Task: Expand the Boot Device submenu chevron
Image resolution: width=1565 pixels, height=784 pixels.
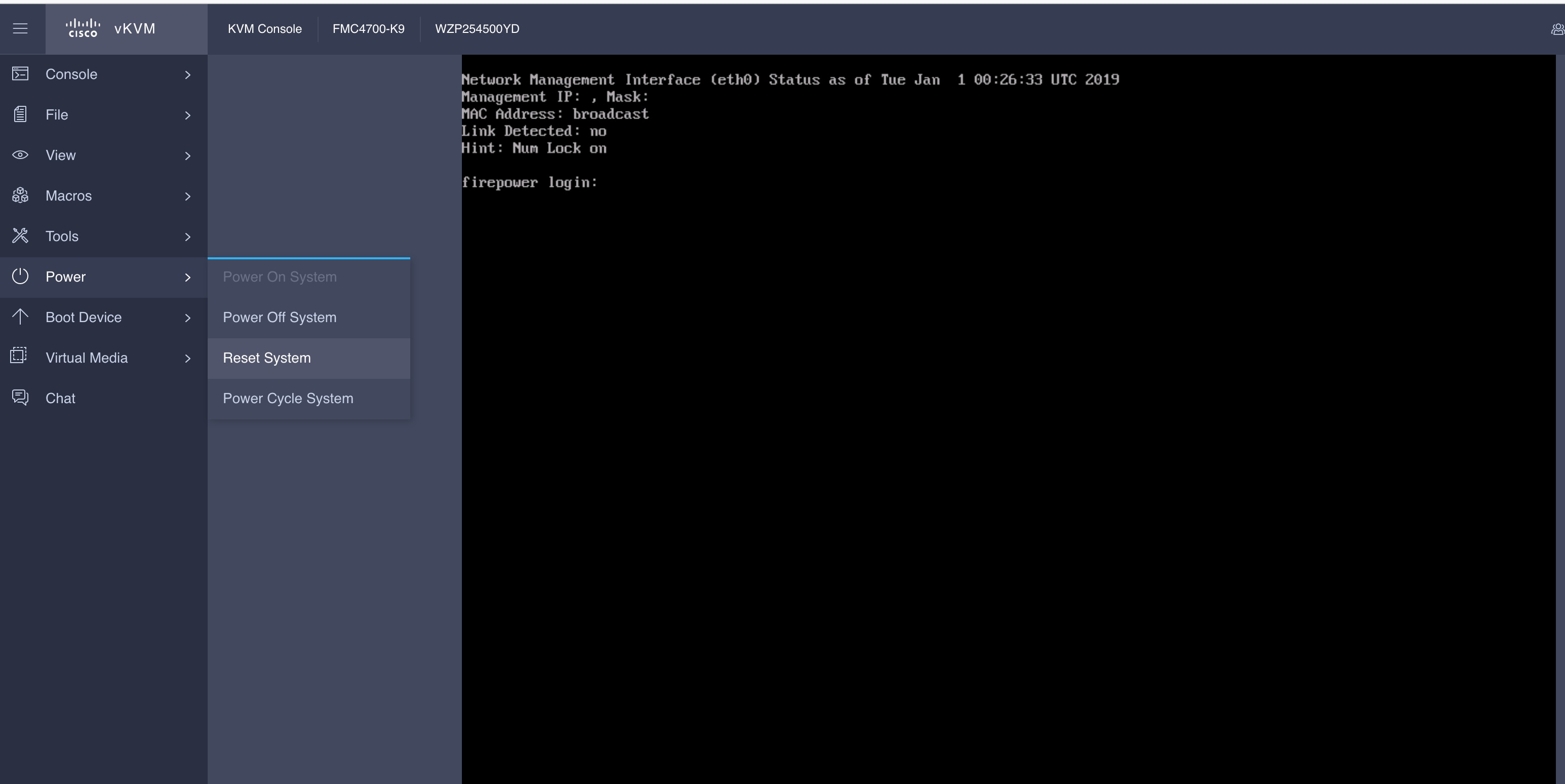Action: point(187,317)
